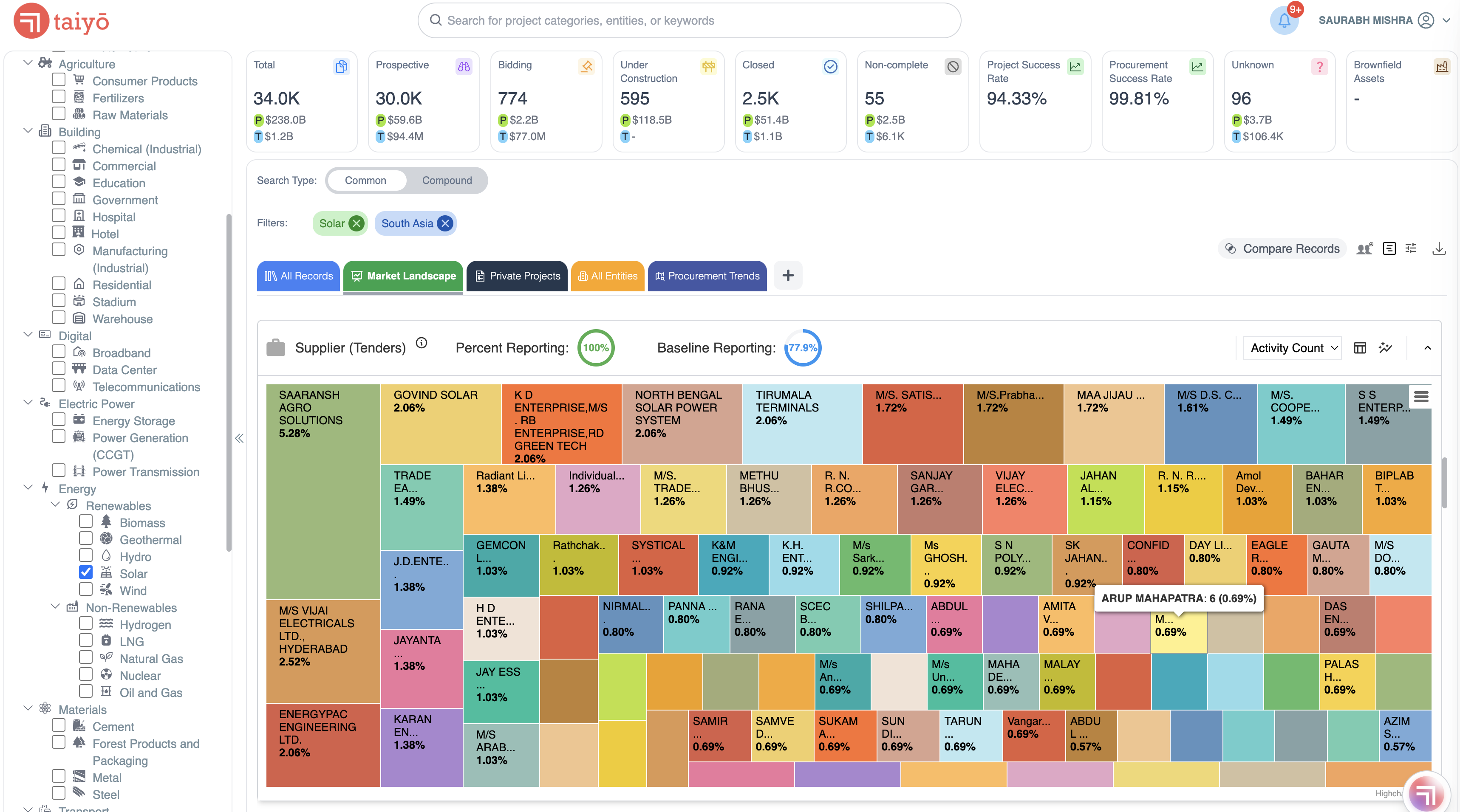
Task: Enable the Wind checkbox
Action: click(85, 589)
